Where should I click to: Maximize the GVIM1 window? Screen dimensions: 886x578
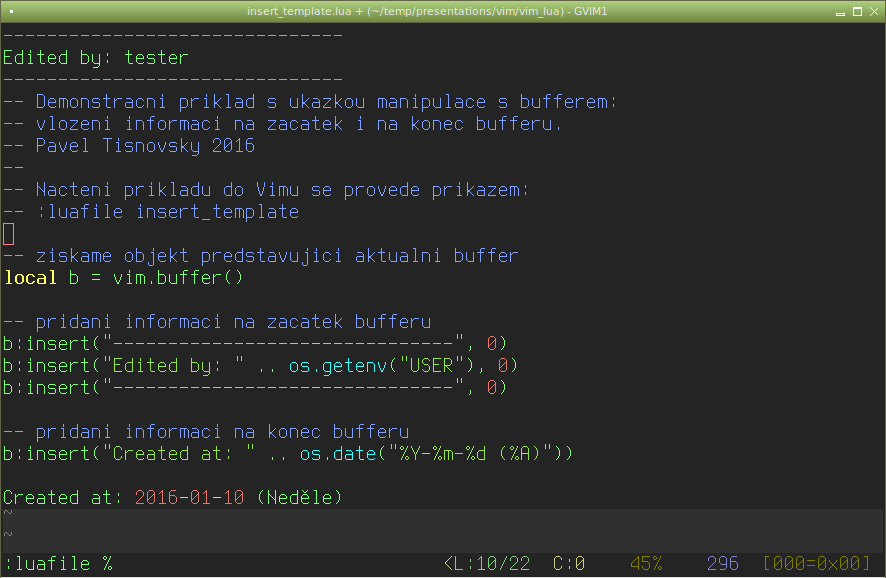857,12
